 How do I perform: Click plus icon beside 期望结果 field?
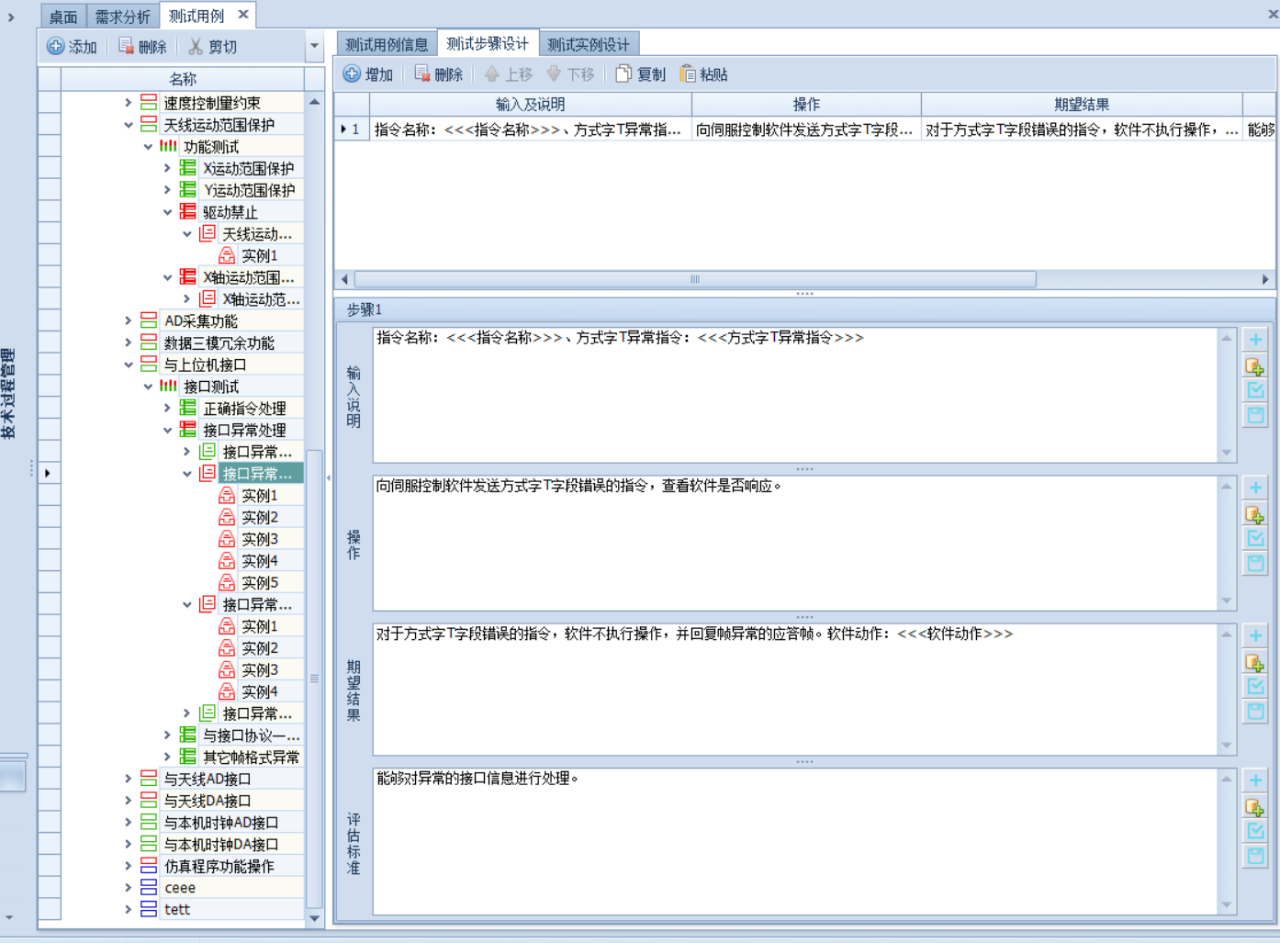(x=1256, y=636)
